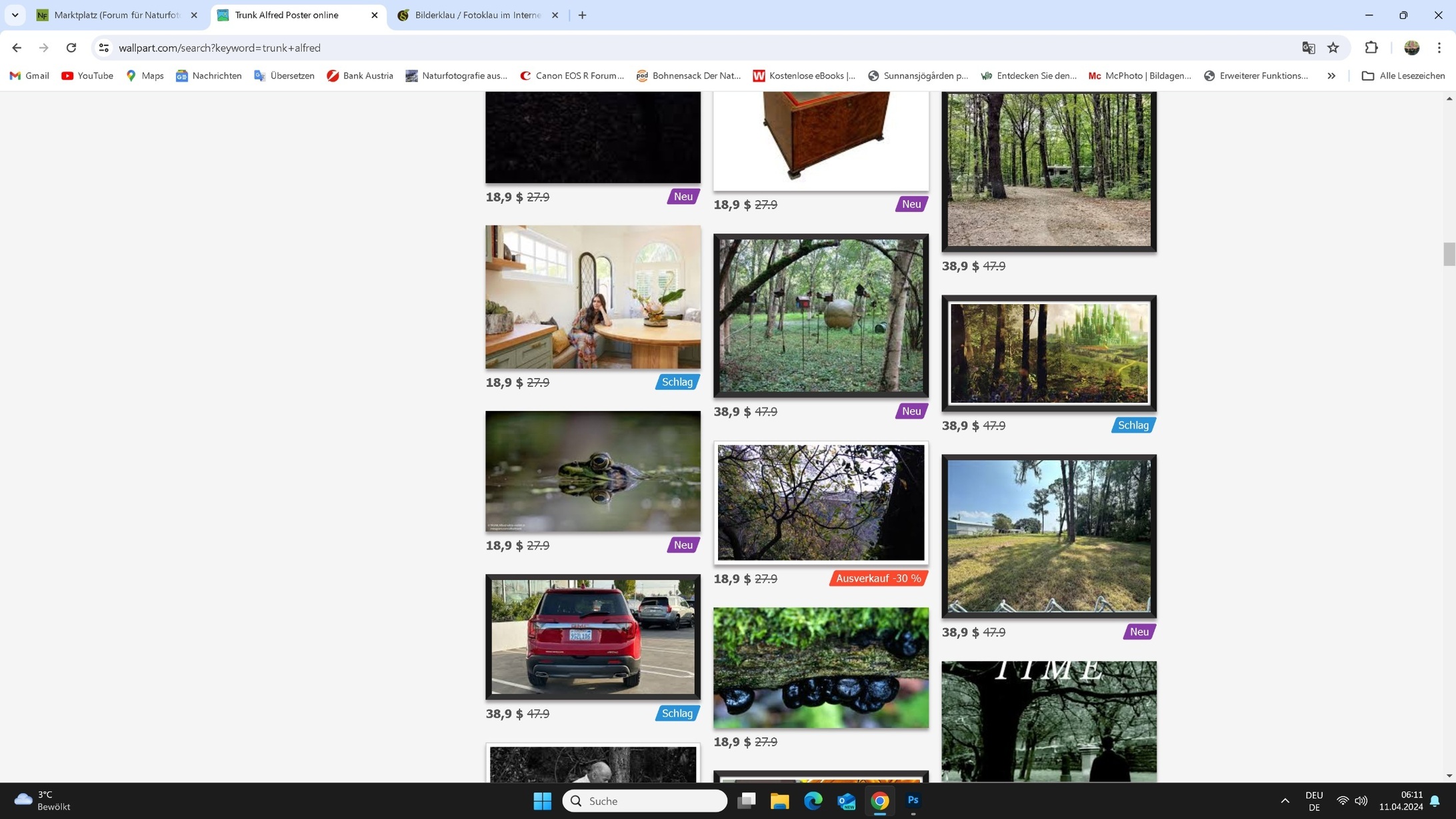The width and height of the screenshot is (1456, 819).
Task: Switch to Bilderklau / Fotoklau tab
Action: coord(477,15)
